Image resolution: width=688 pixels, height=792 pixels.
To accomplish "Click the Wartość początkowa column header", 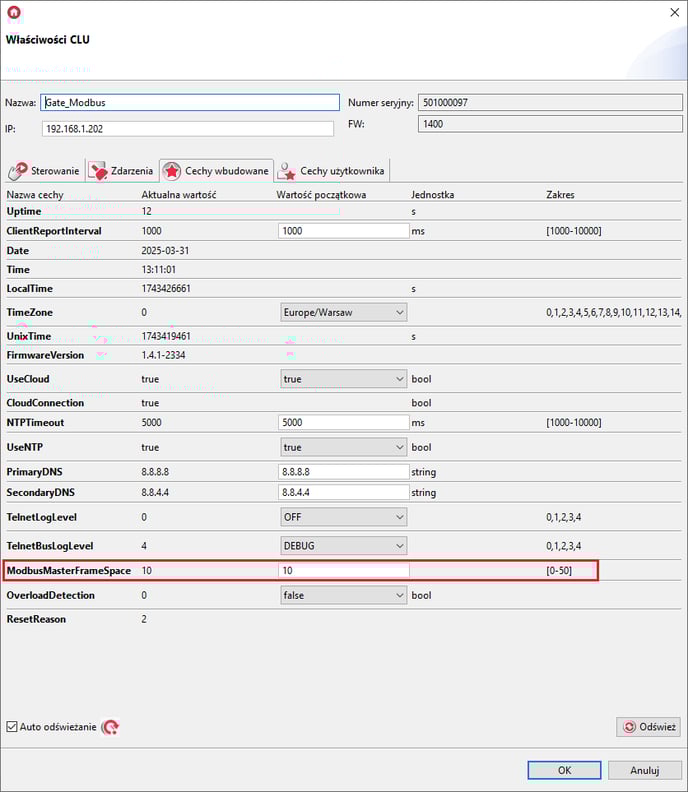I will click(321, 194).
